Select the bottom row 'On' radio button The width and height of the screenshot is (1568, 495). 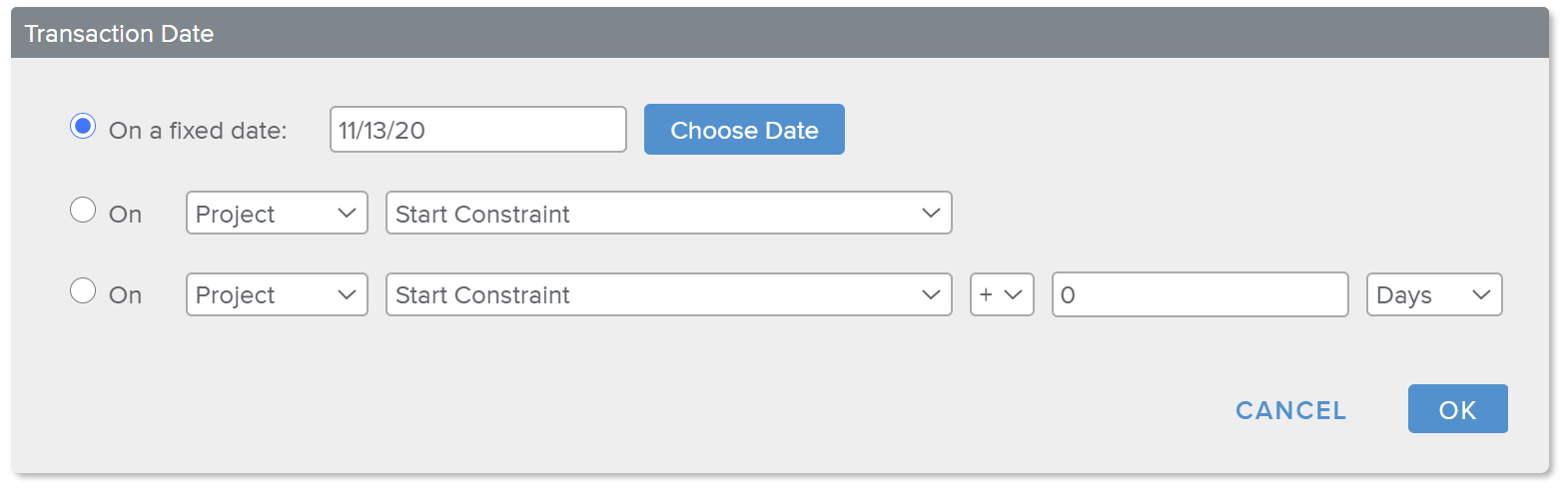pyautogui.click(x=83, y=290)
